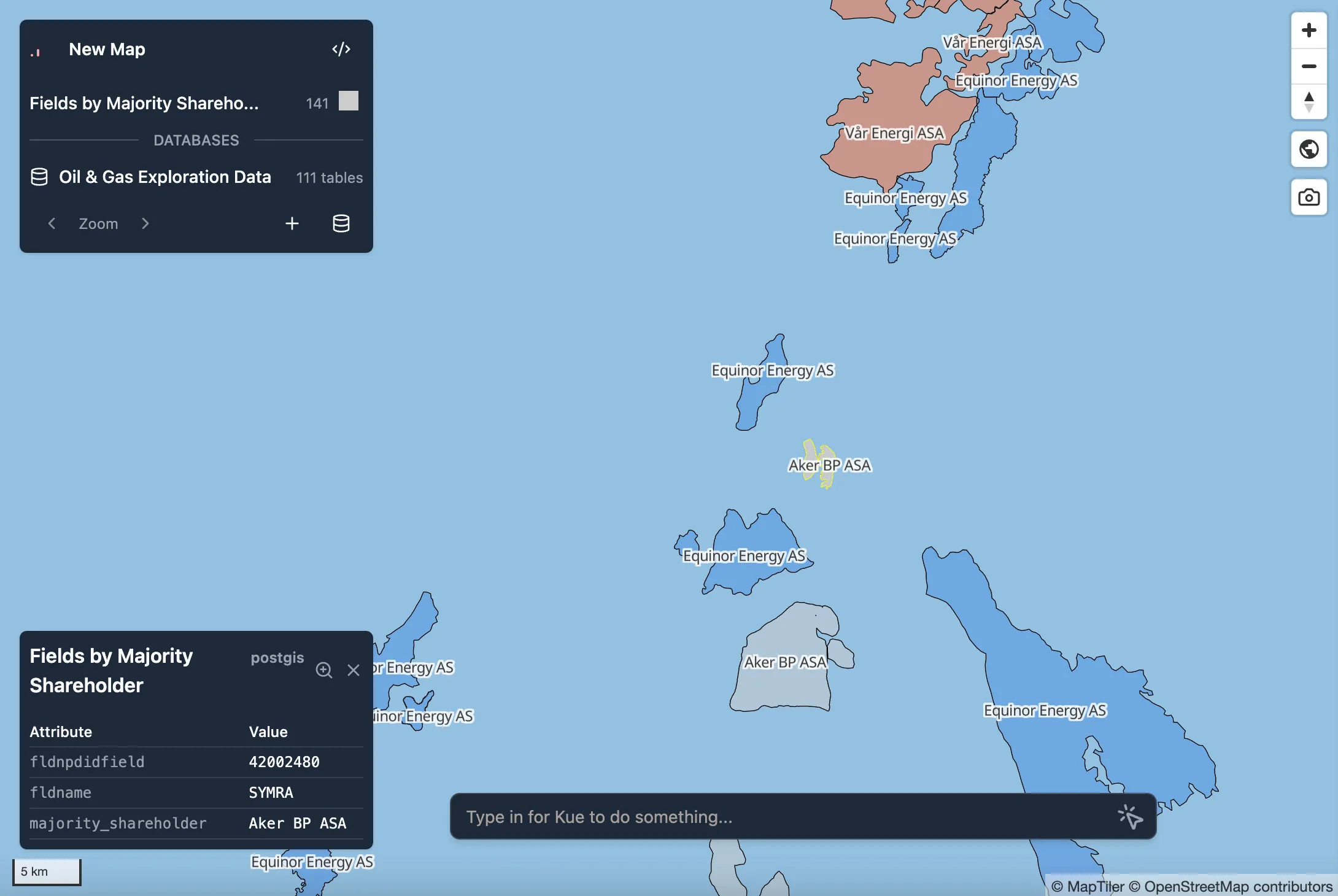Open the MapTiler attribution link

[1088, 887]
